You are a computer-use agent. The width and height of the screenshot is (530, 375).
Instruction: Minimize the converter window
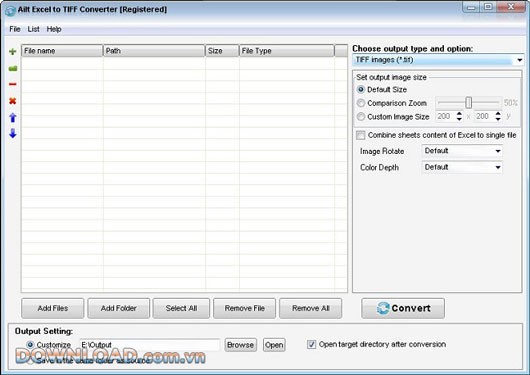tap(471, 7)
